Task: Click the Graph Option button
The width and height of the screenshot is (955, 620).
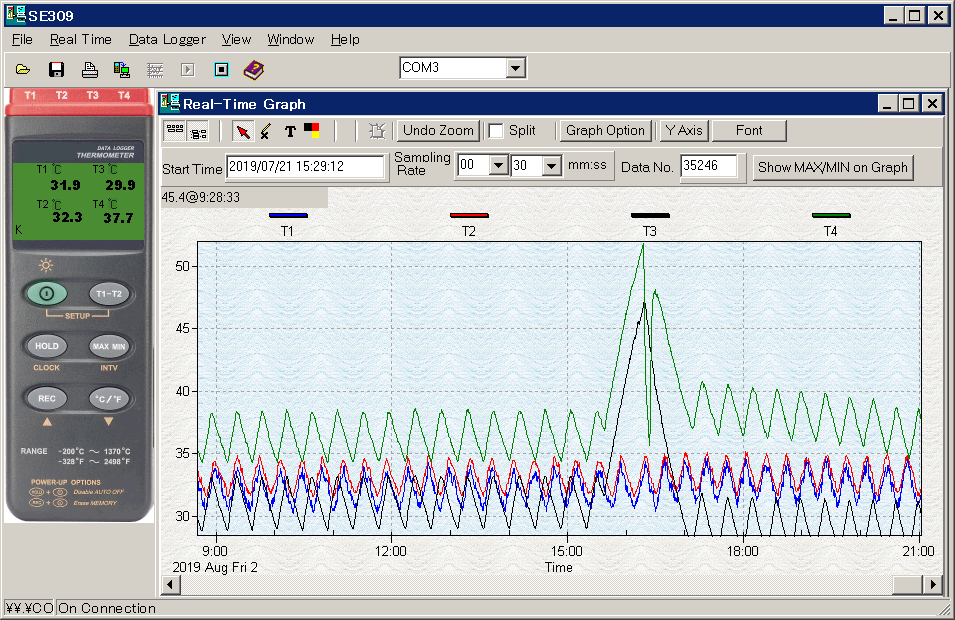Action: coord(605,130)
